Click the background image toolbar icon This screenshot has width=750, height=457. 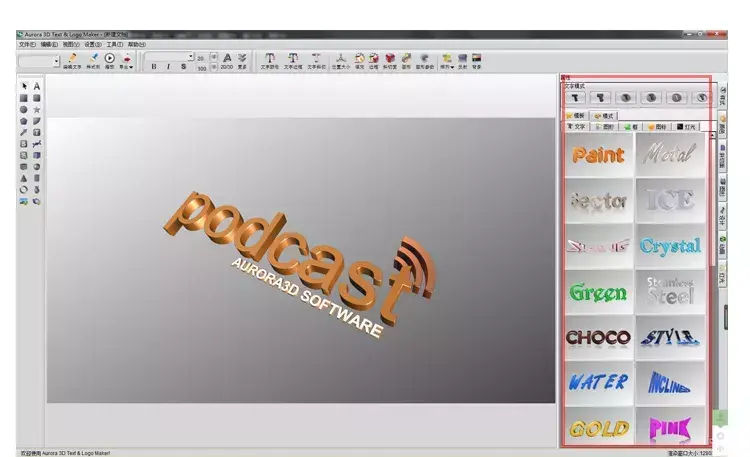476,58
